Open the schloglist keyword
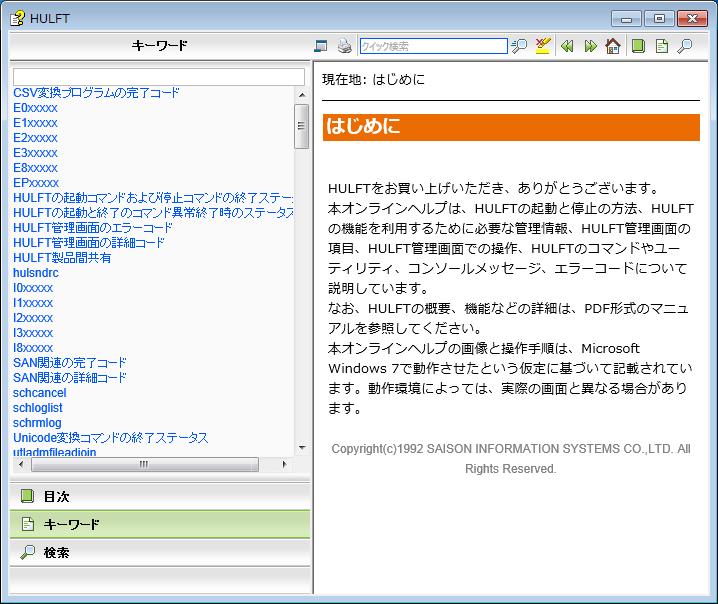Viewport: 718px width, 604px height. pyautogui.click(x=38, y=408)
